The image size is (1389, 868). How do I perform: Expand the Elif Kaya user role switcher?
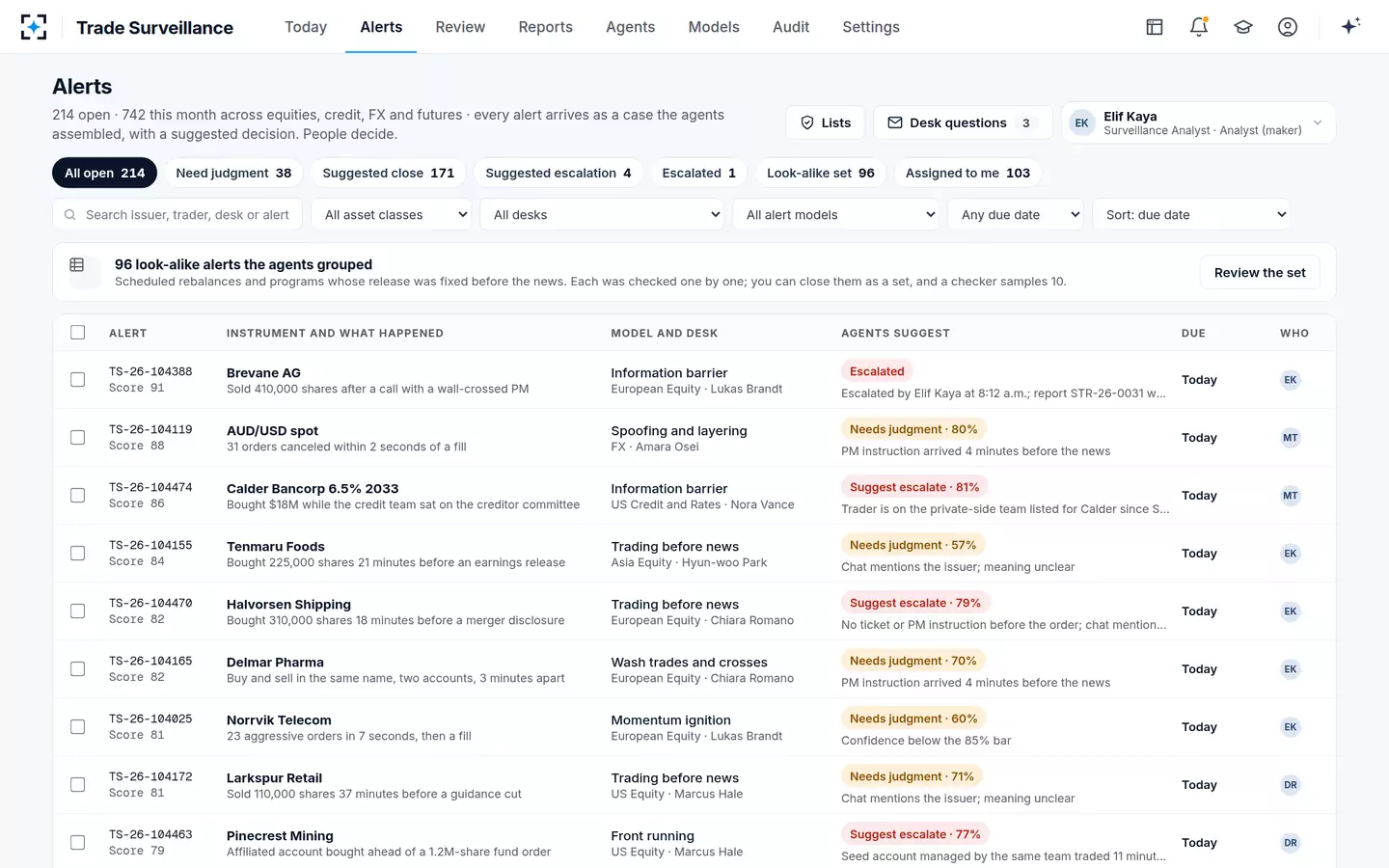click(x=1198, y=122)
